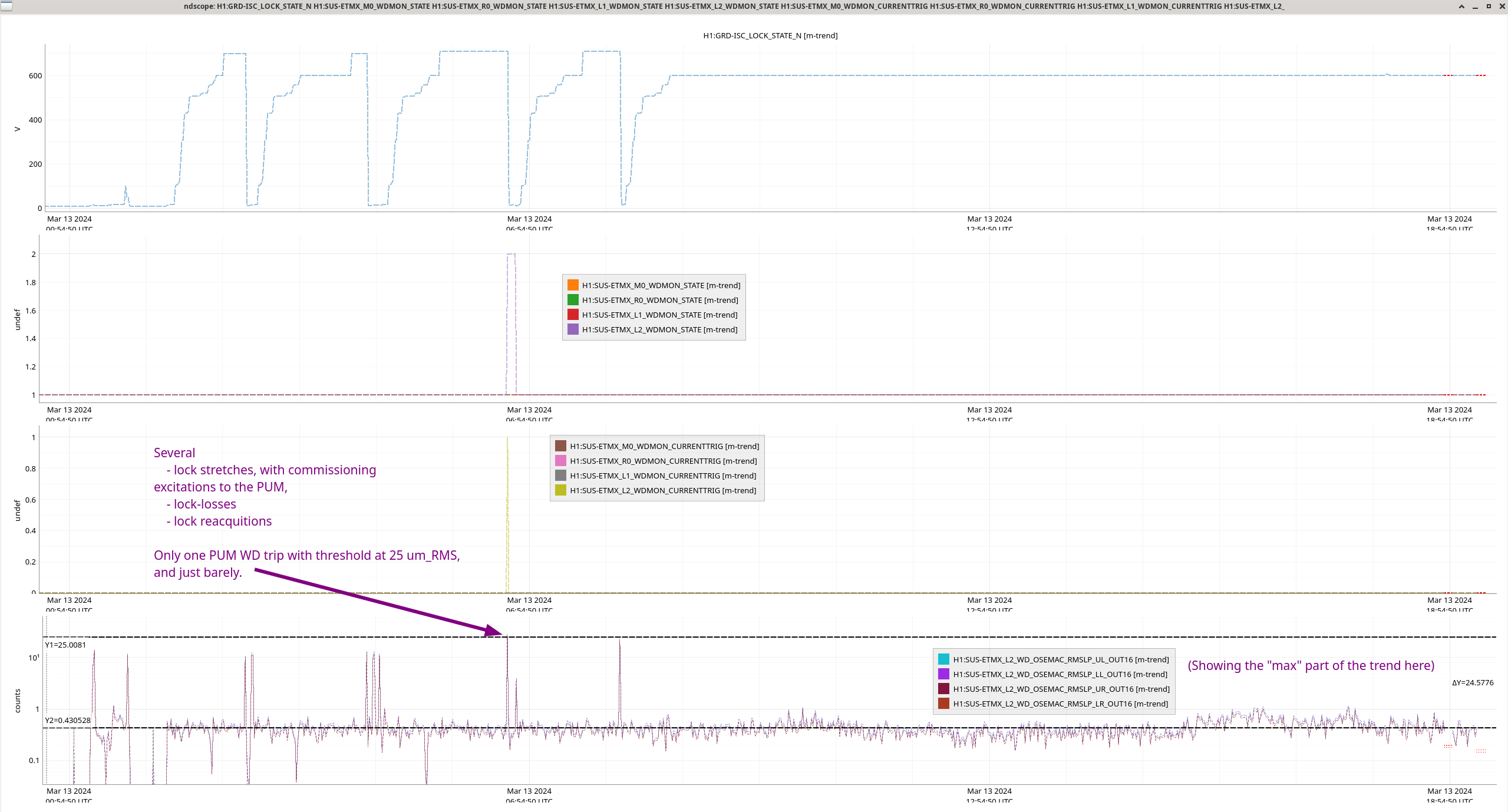Screen dimensions: 1508x812
Task: Select the RMSLP_UR_OUT16 legend entry text
Action: (1061, 689)
